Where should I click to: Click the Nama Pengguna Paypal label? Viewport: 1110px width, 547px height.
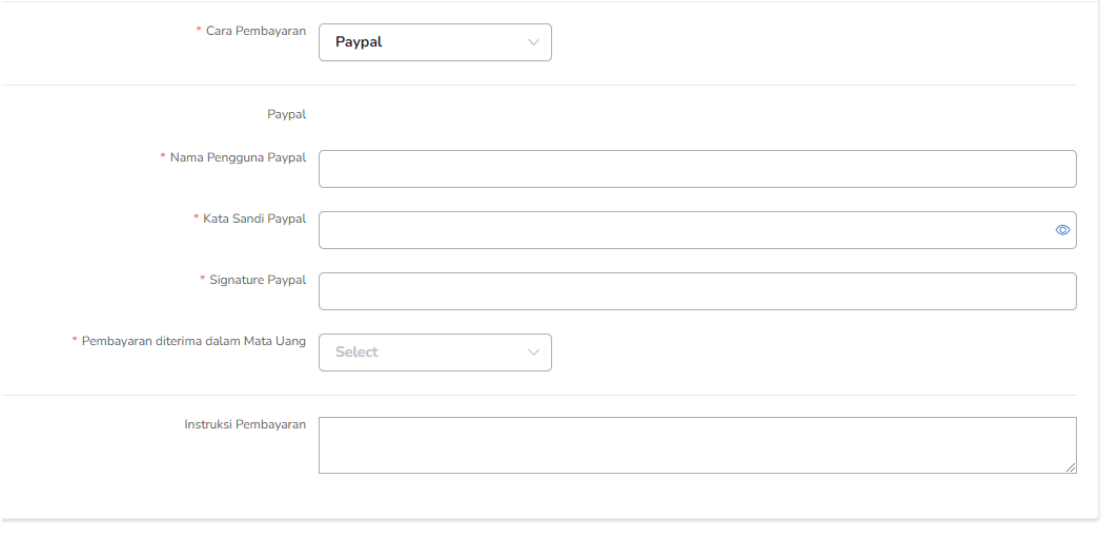(238, 158)
